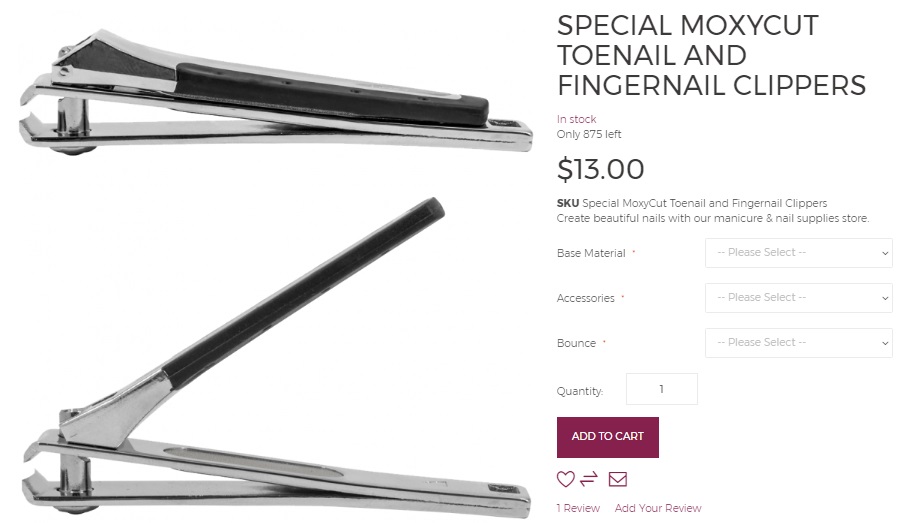This screenshot has width=903, height=523.
Task: Click the compare arrows icon
Action: (x=589, y=479)
